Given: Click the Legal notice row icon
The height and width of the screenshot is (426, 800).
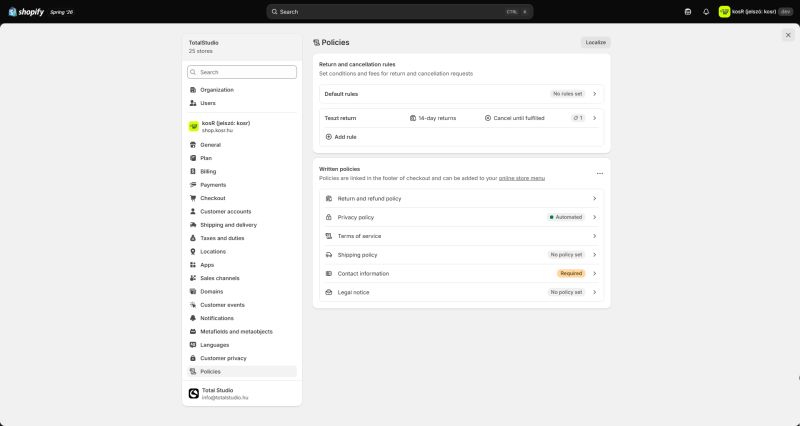Looking at the screenshot, I should 329,292.
